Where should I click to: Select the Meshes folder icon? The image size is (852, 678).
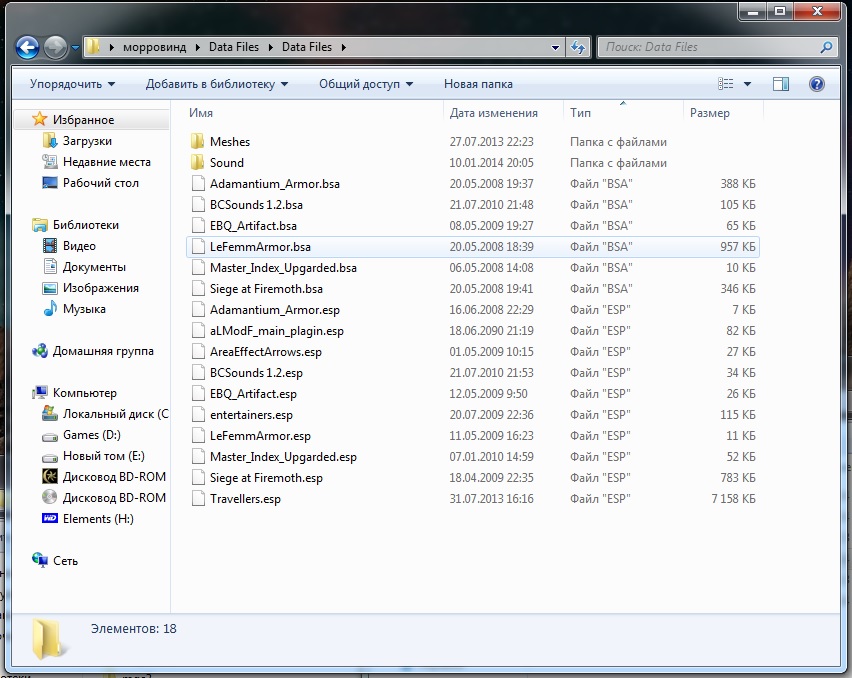pyautogui.click(x=197, y=141)
